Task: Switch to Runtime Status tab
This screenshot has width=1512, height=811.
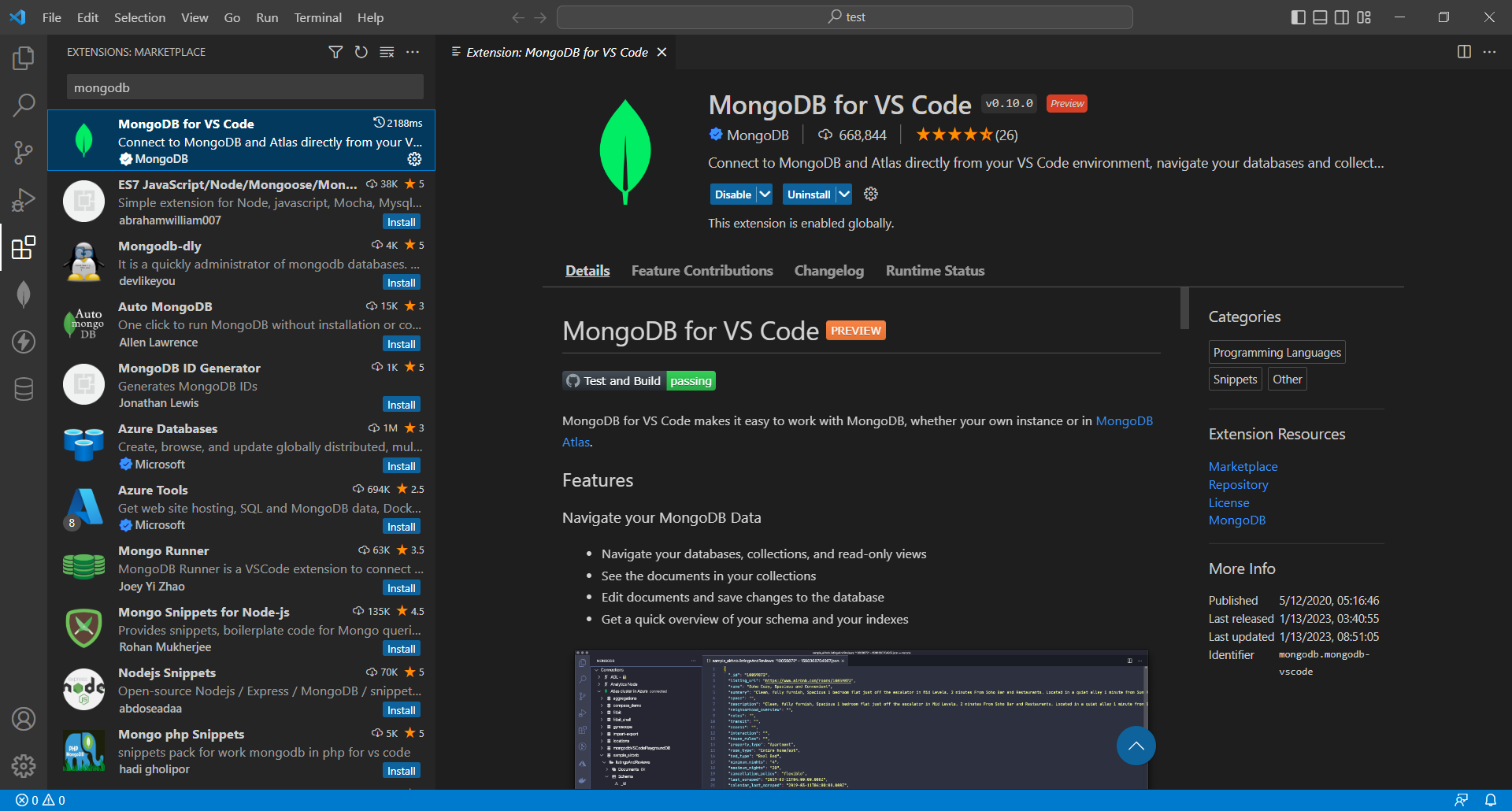Action: pos(935,271)
